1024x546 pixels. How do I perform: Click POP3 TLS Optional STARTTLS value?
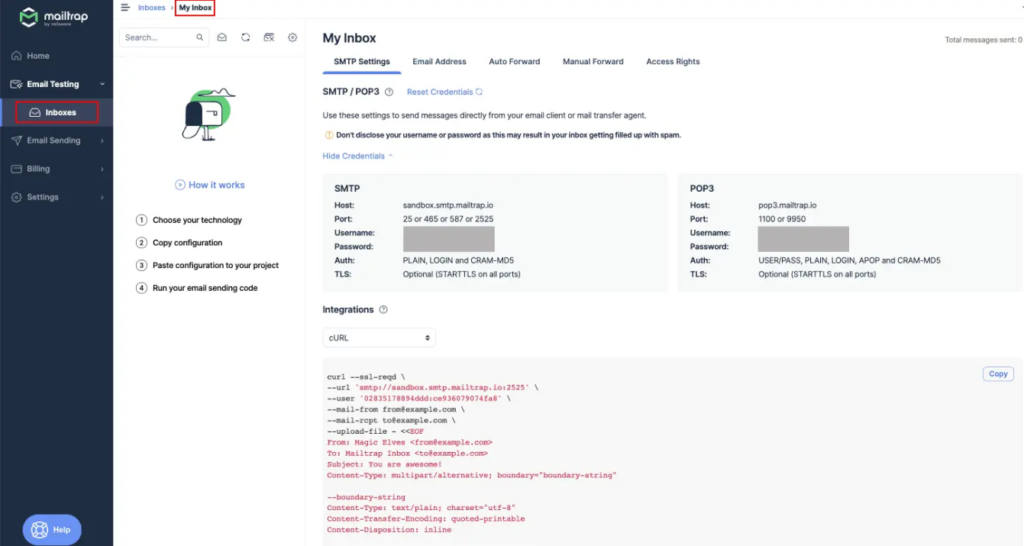click(x=817, y=274)
